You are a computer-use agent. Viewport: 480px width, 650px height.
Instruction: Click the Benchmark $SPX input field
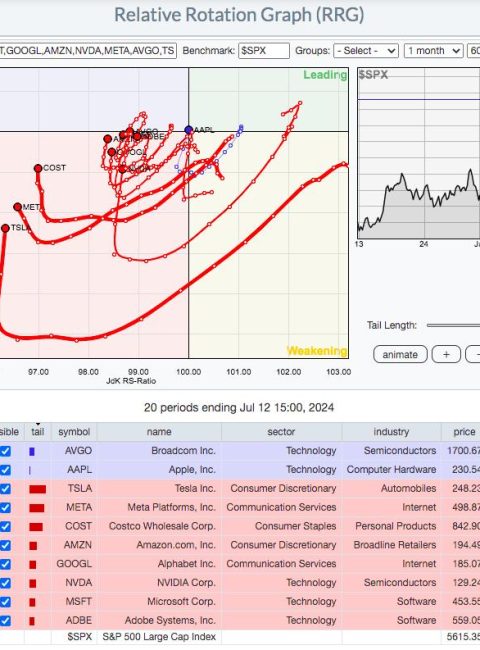(264, 51)
